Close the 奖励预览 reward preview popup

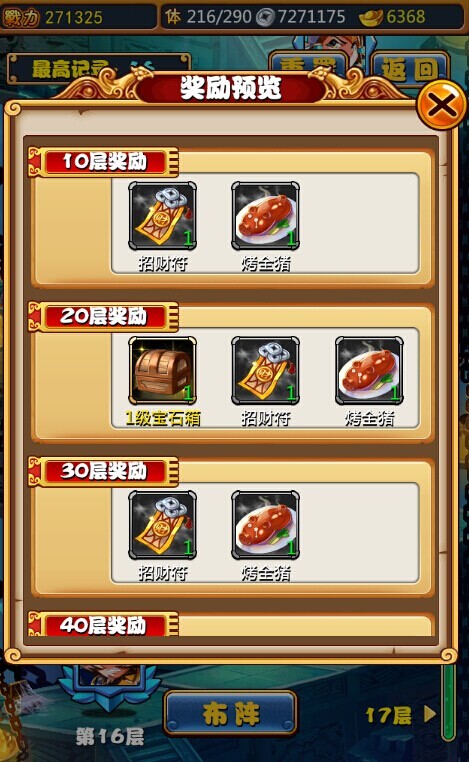(441, 105)
